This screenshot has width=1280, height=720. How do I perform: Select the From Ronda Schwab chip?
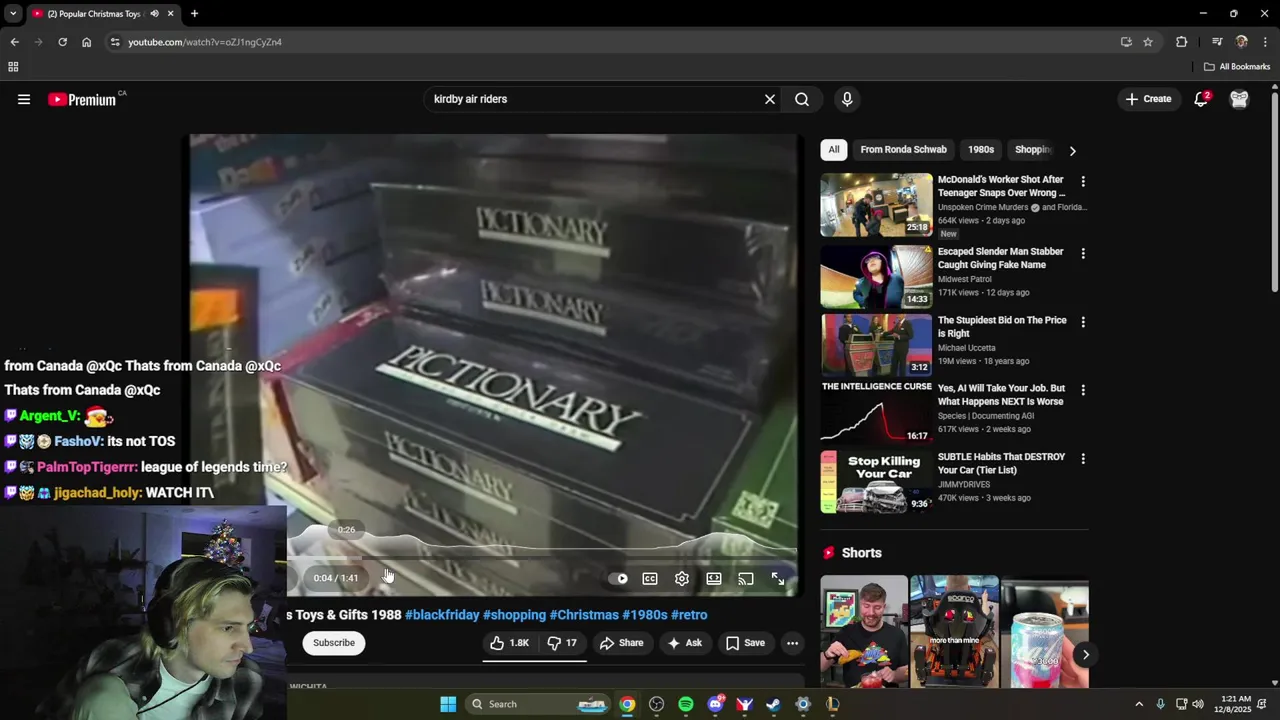pos(903,150)
